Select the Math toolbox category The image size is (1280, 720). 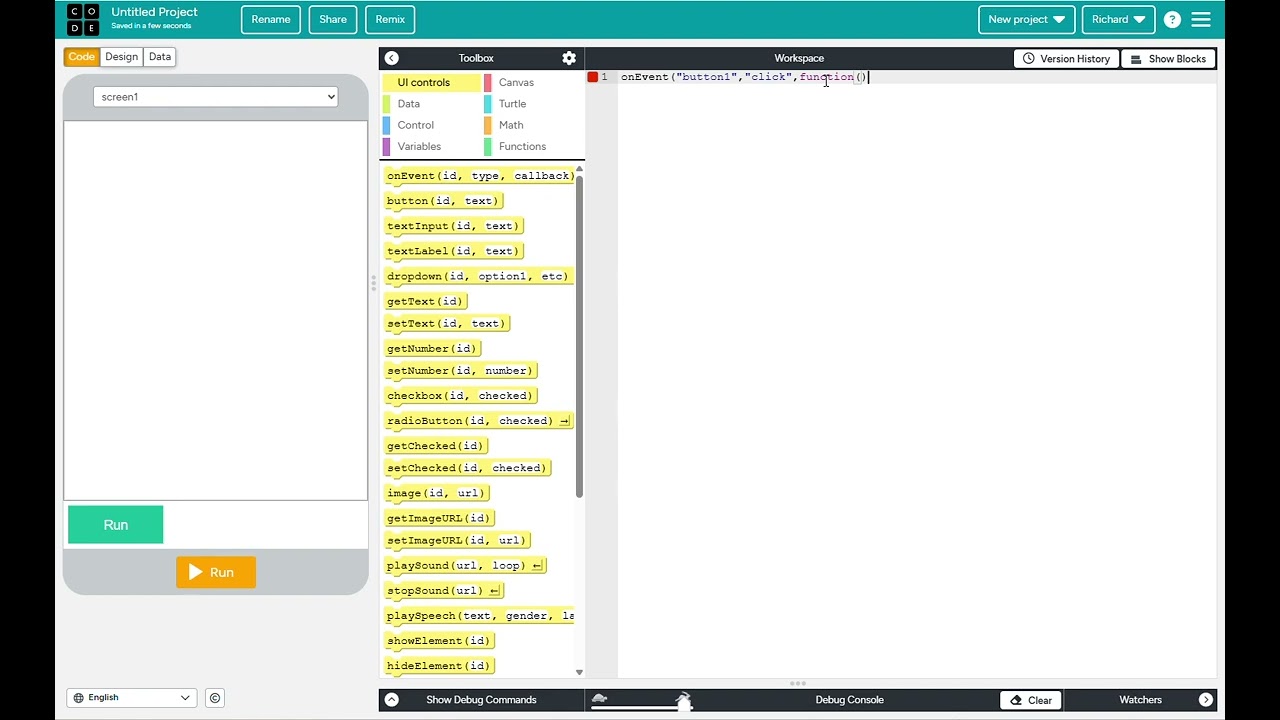[x=511, y=125]
